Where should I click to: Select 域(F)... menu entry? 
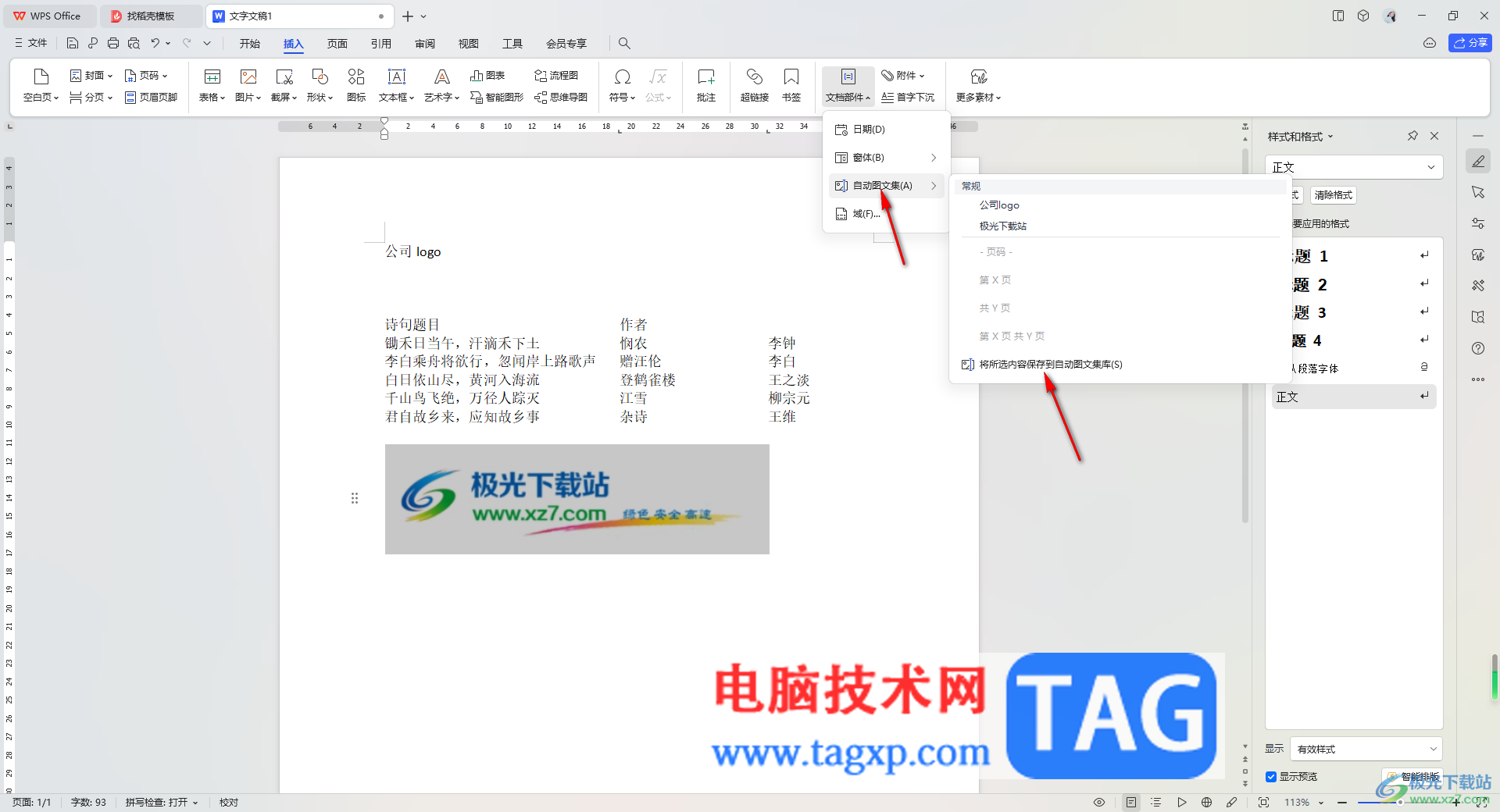[886, 214]
